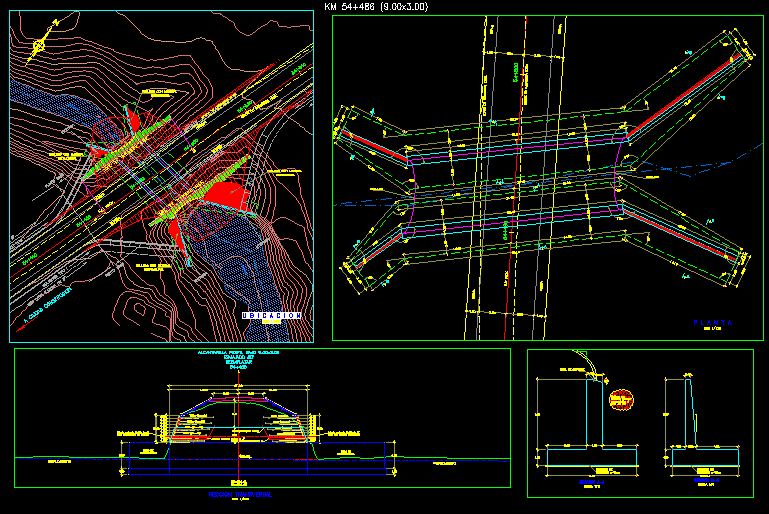This screenshot has height=514, width=769.
Task: Select the red centerline in the section view
Action: click(239, 430)
